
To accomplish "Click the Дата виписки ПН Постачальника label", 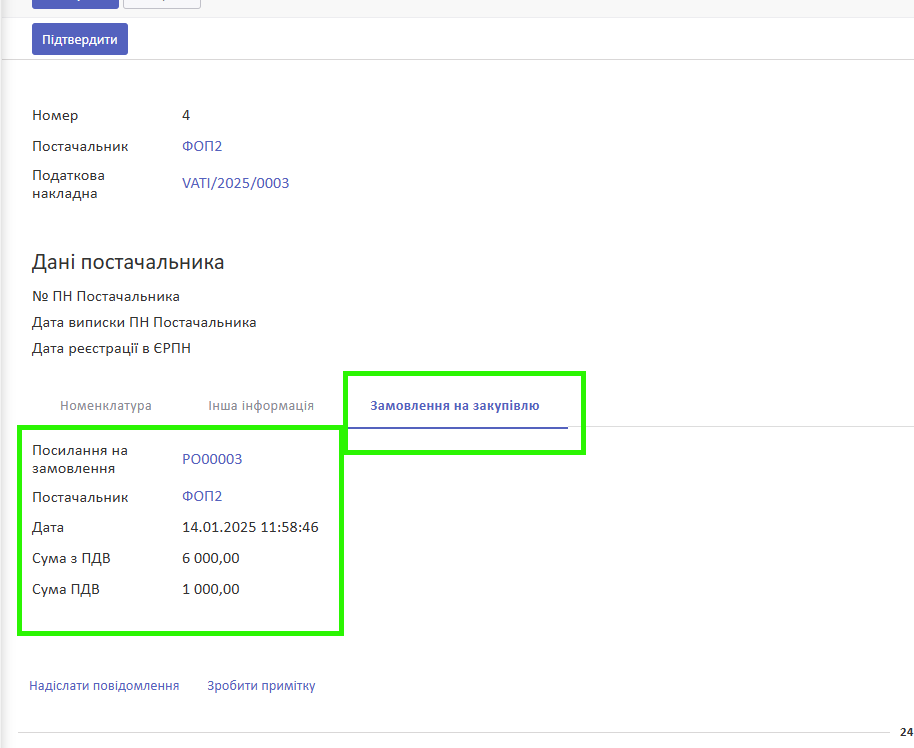I will pyautogui.click(x=144, y=322).
